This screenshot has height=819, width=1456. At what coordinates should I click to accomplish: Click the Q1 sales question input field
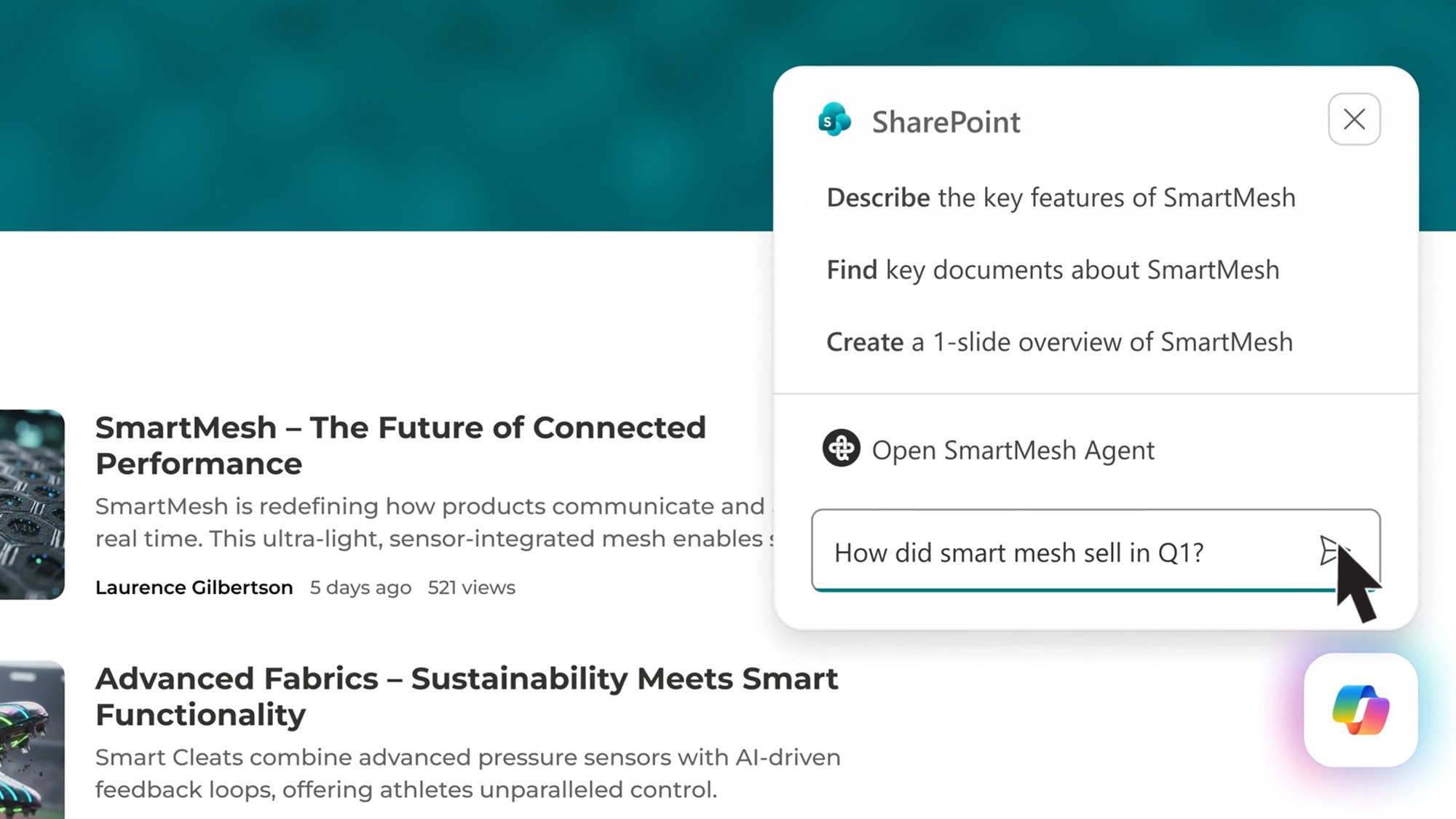(x=1063, y=553)
